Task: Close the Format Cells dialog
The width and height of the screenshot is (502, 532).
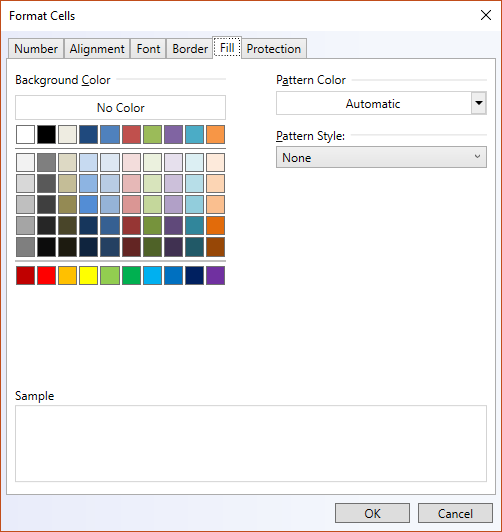Action: (486, 15)
